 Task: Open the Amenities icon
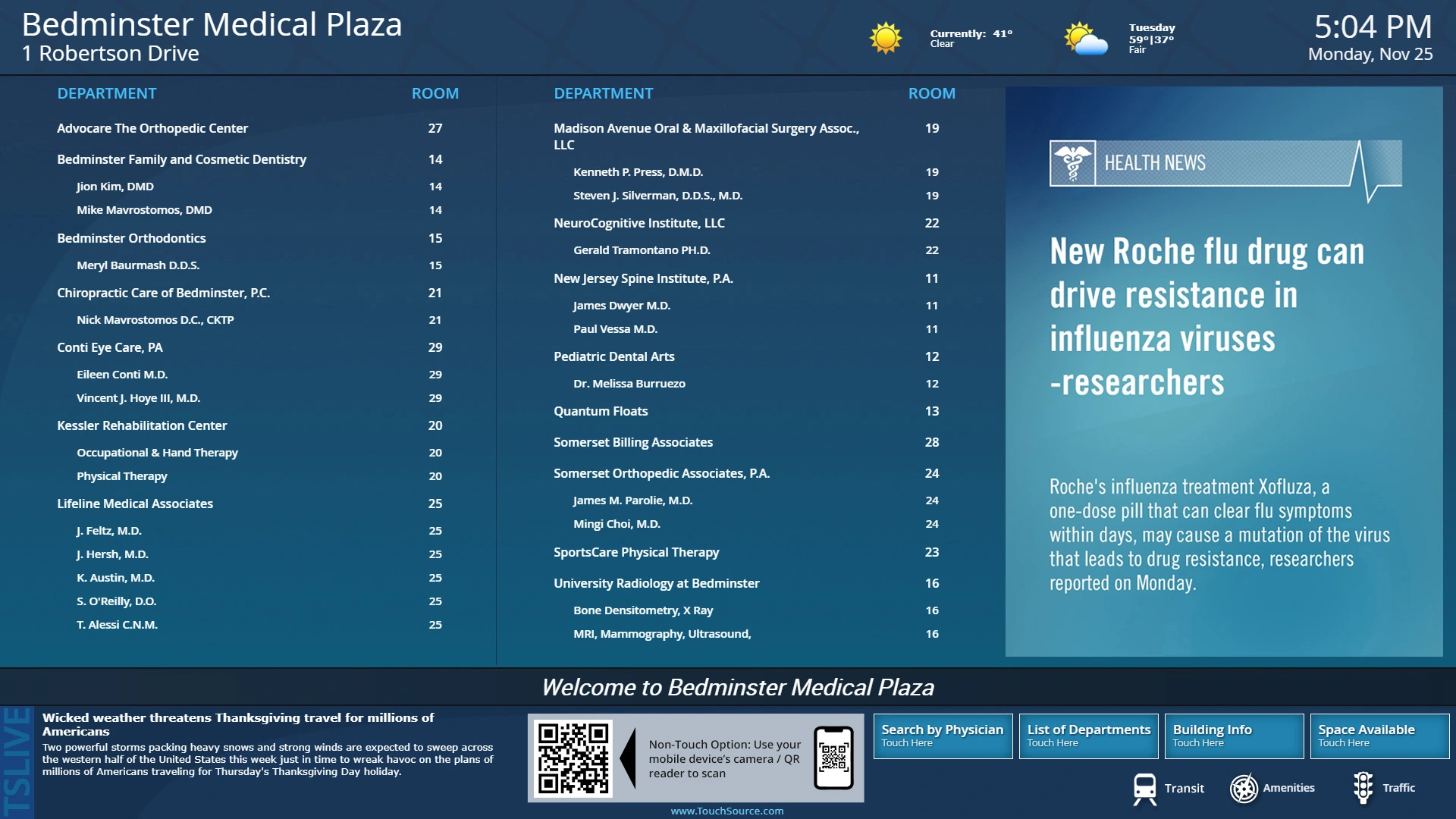tap(1244, 789)
